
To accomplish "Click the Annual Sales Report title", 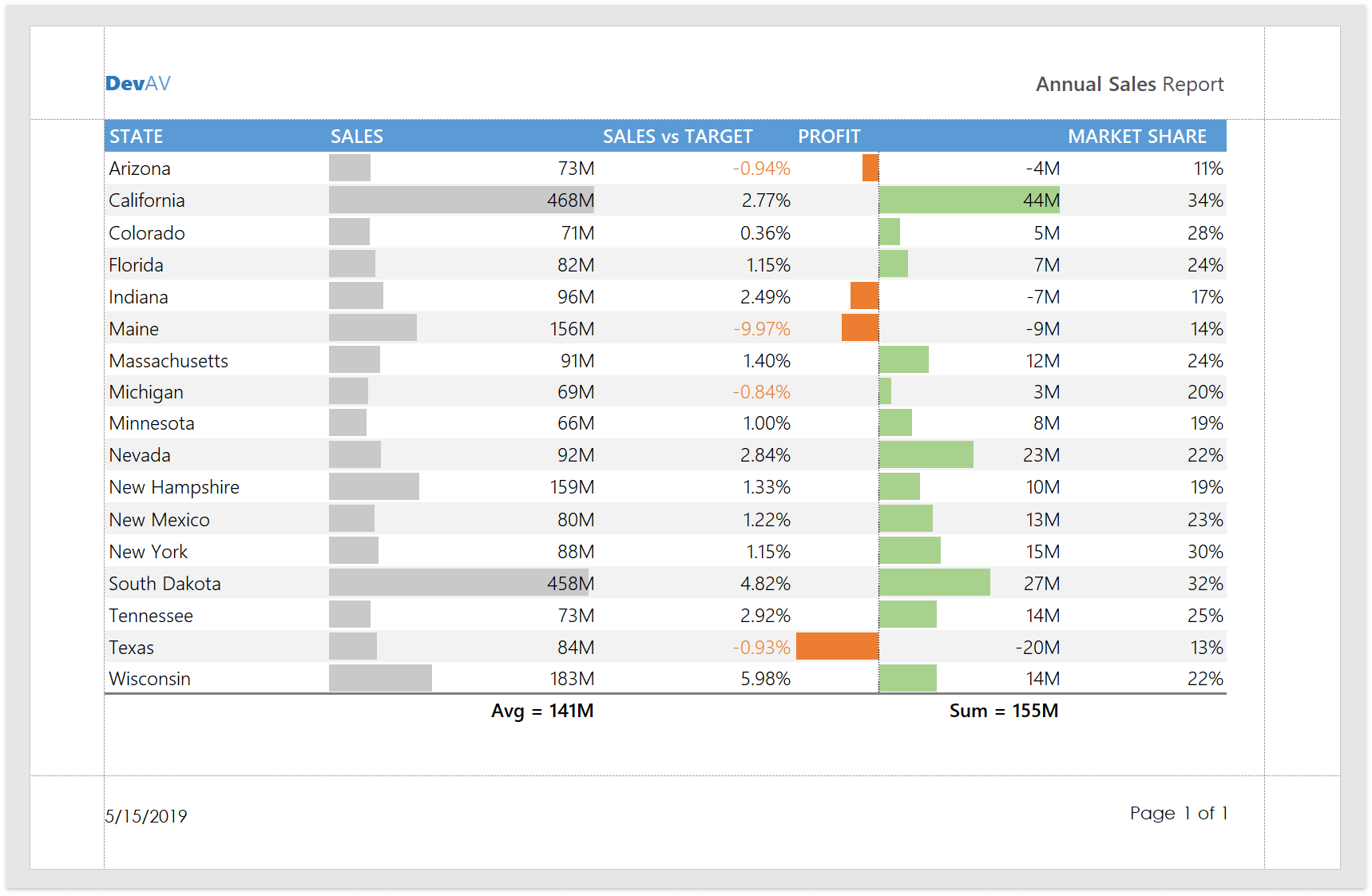I will pyautogui.click(x=1129, y=85).
